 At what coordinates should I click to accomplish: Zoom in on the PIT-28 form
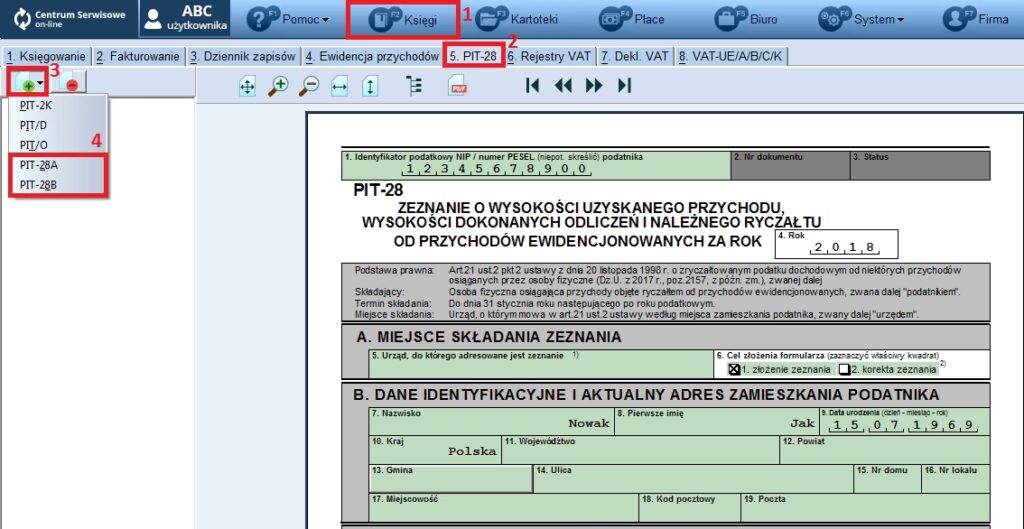click(278, 86)
